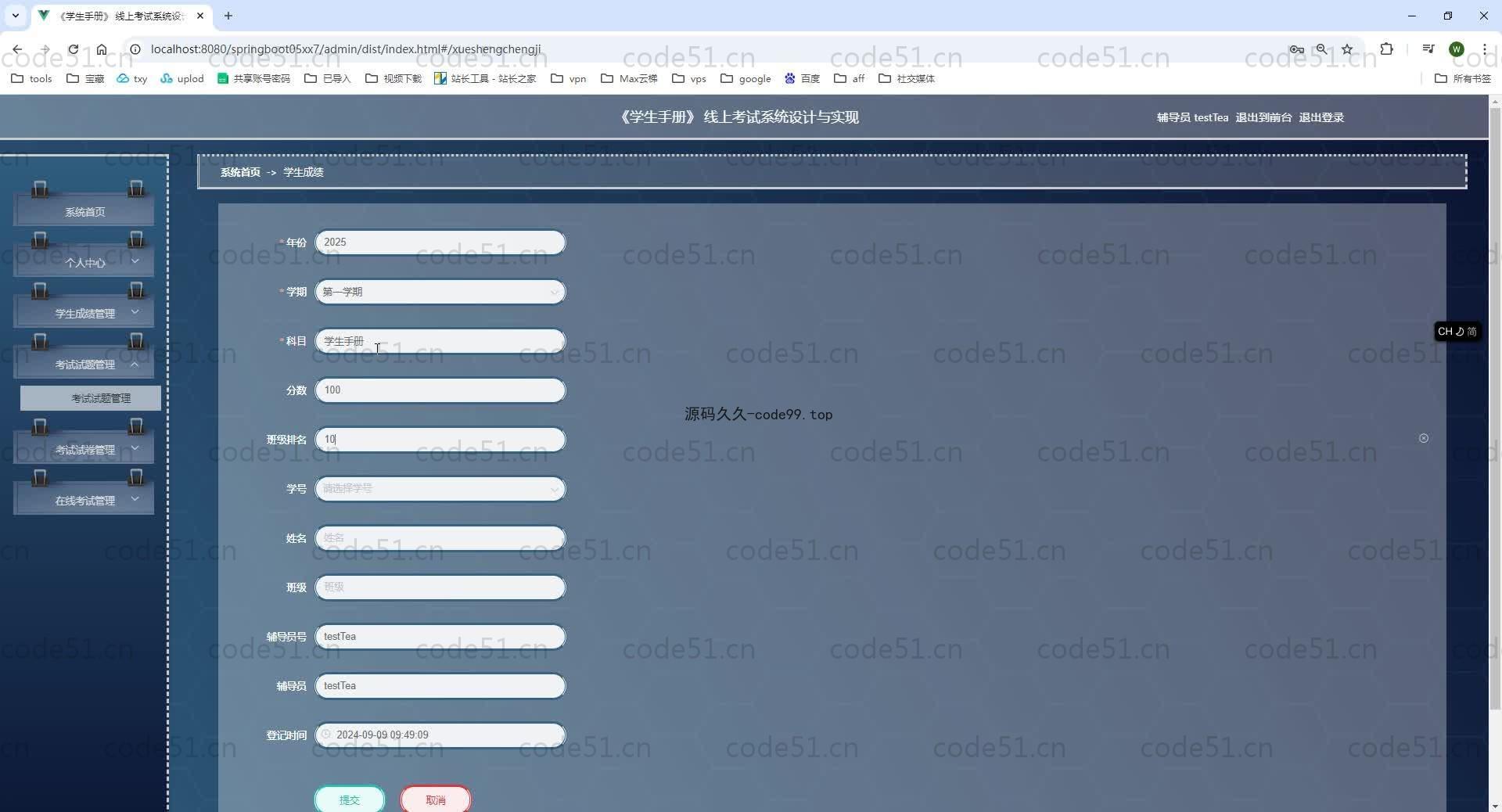
Task: Open the 登记时间 date-time picker field
Action: [x=440, y=735]
